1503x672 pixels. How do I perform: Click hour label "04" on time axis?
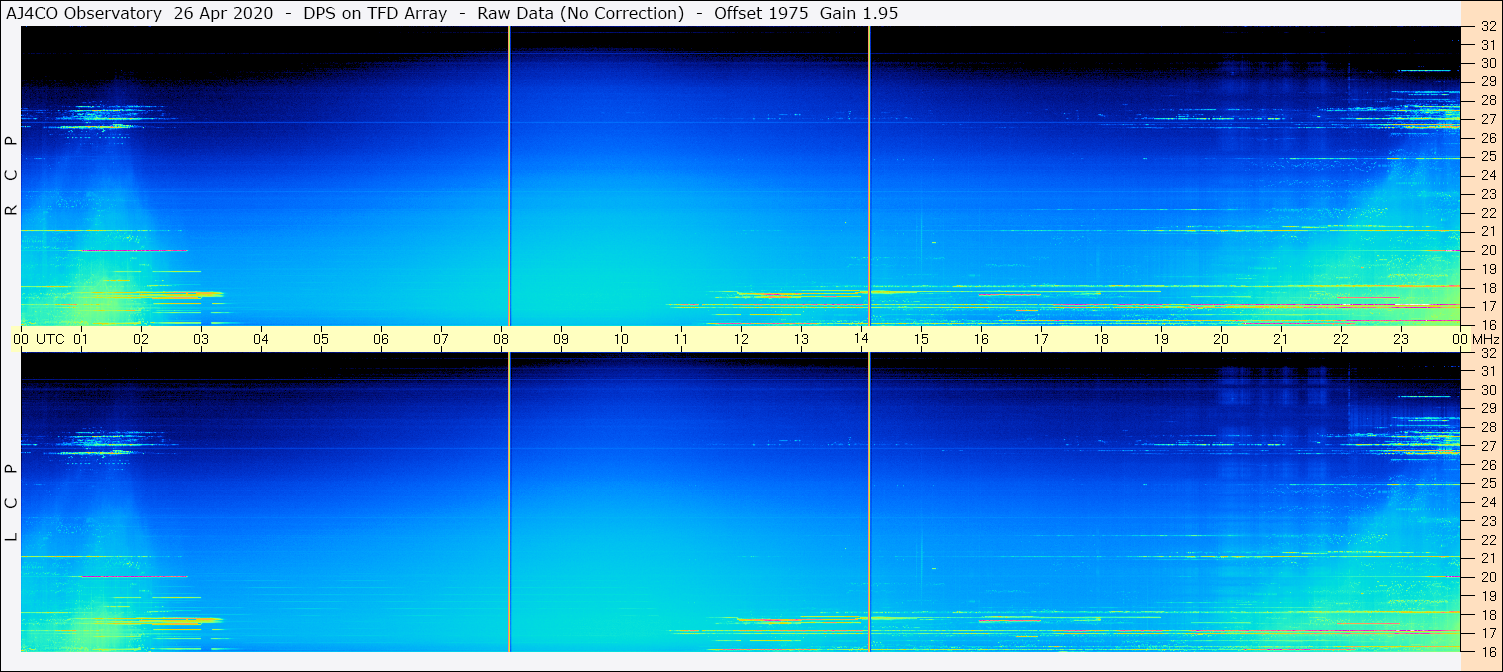point(261,339)
